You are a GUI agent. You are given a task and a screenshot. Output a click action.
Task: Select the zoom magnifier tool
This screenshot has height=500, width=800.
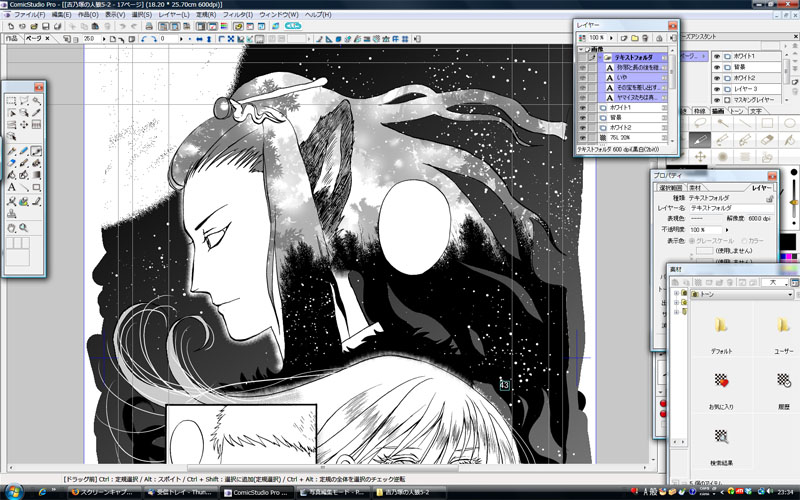pos(24,228)
